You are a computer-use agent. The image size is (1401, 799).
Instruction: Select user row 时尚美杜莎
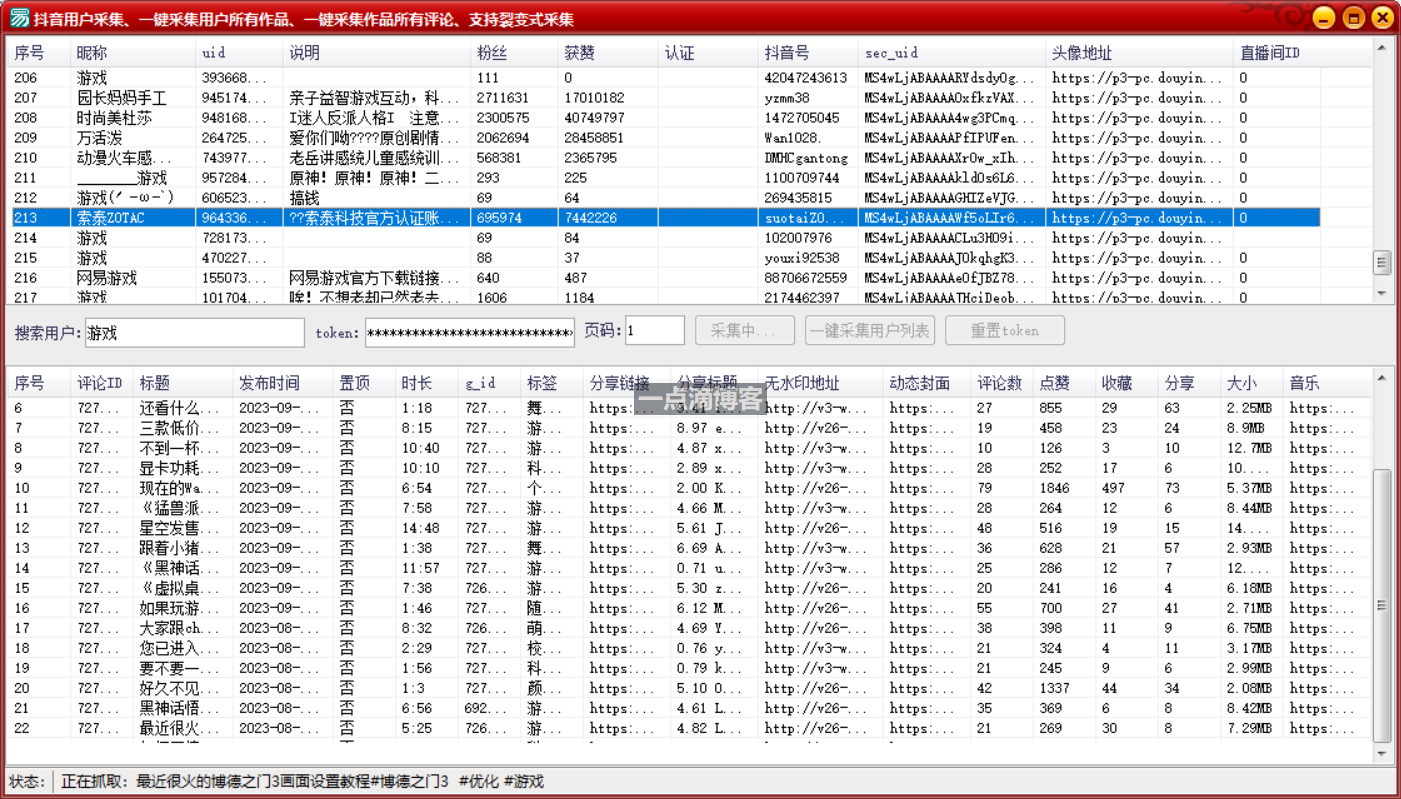click(x=665, y=118)
